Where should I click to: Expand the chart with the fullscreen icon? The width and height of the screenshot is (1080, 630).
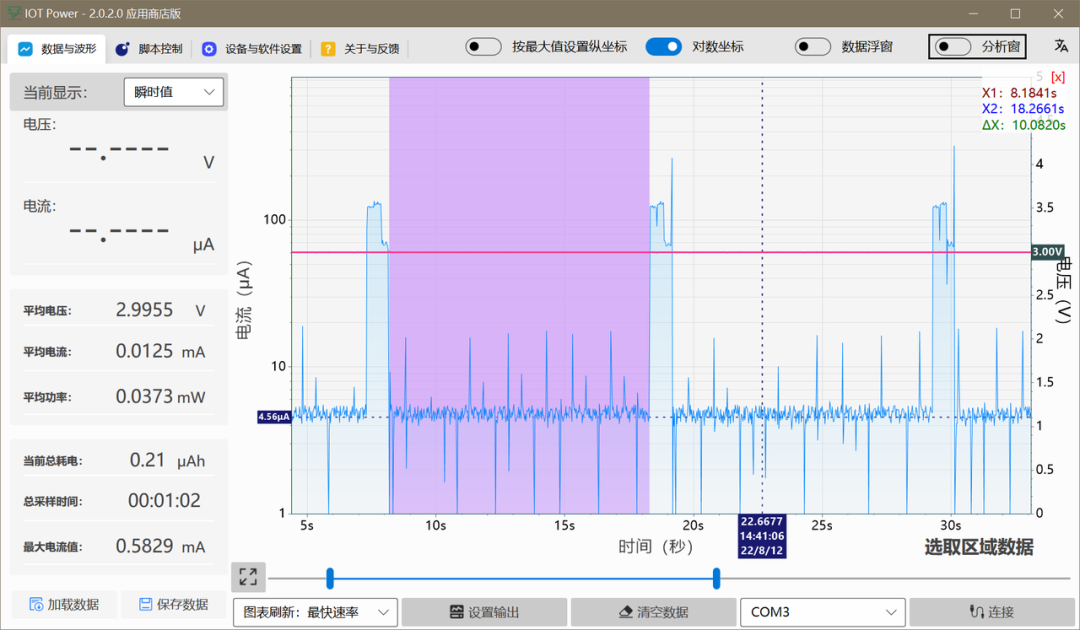click(x=248, y=576)
